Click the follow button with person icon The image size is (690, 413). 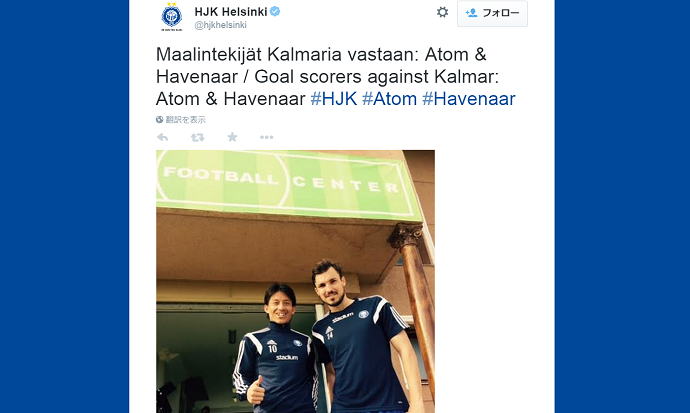tap(492, 13)
